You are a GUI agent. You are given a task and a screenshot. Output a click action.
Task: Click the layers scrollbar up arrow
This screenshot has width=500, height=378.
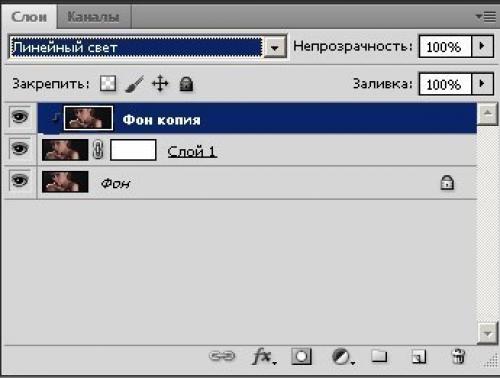[x=488, y=113]
